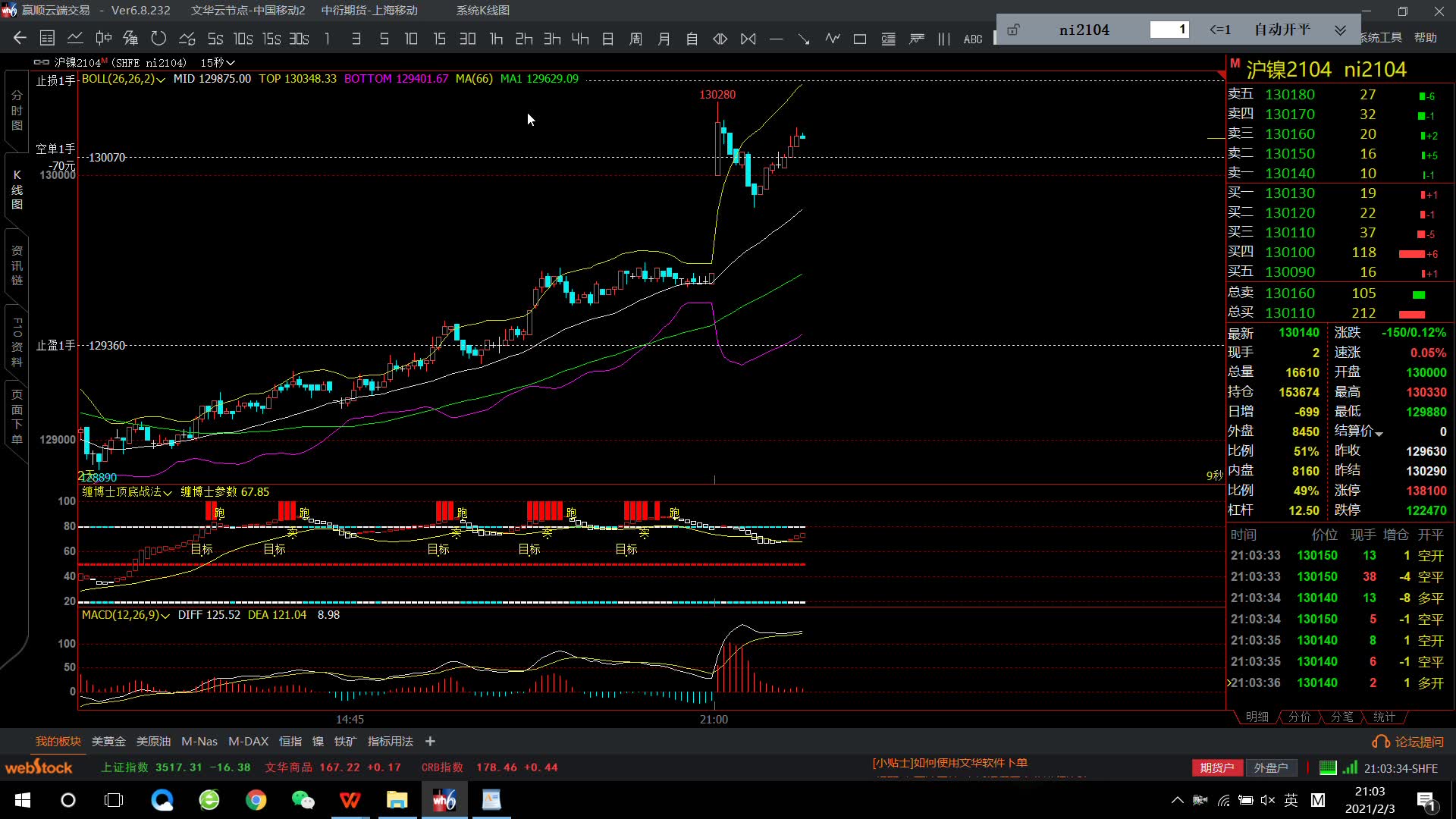Click 自动开平 auto open-close button
The height and width of the screenshot is (819, 1456).
pos(1282,30)
